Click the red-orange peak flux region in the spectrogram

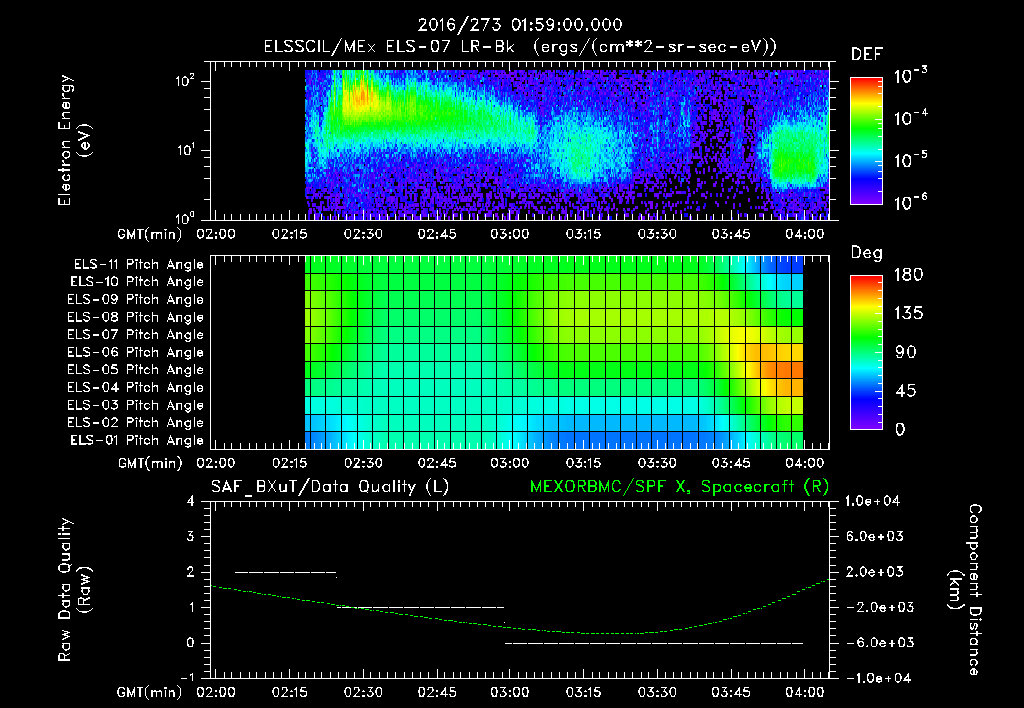[x=360, y=98]
